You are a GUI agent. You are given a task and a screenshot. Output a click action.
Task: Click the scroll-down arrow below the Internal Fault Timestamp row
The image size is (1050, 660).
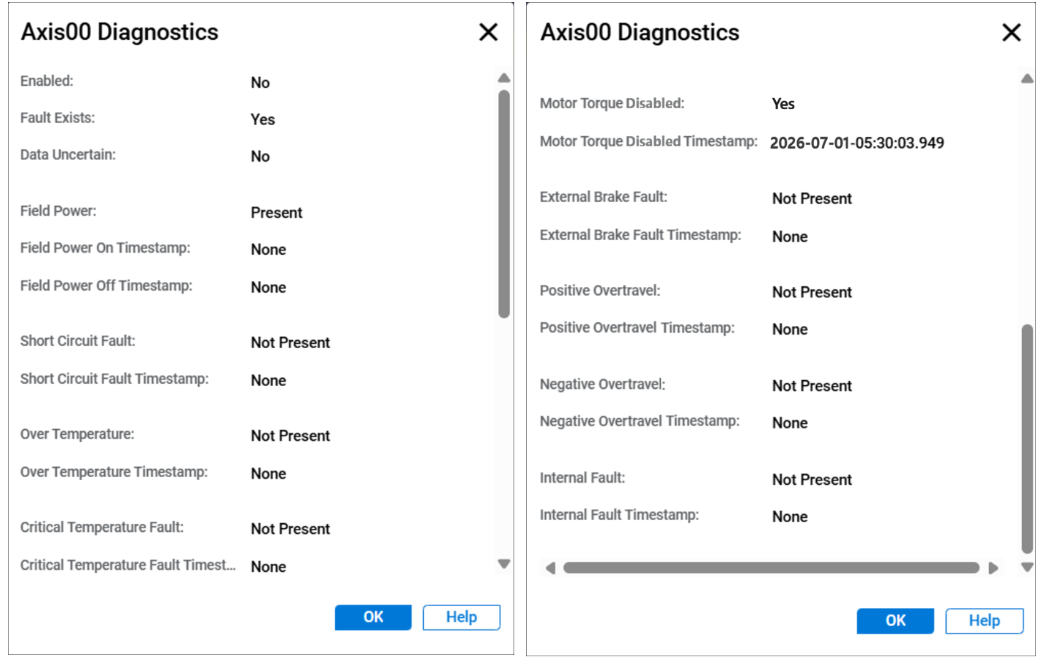pos(1027,567)
